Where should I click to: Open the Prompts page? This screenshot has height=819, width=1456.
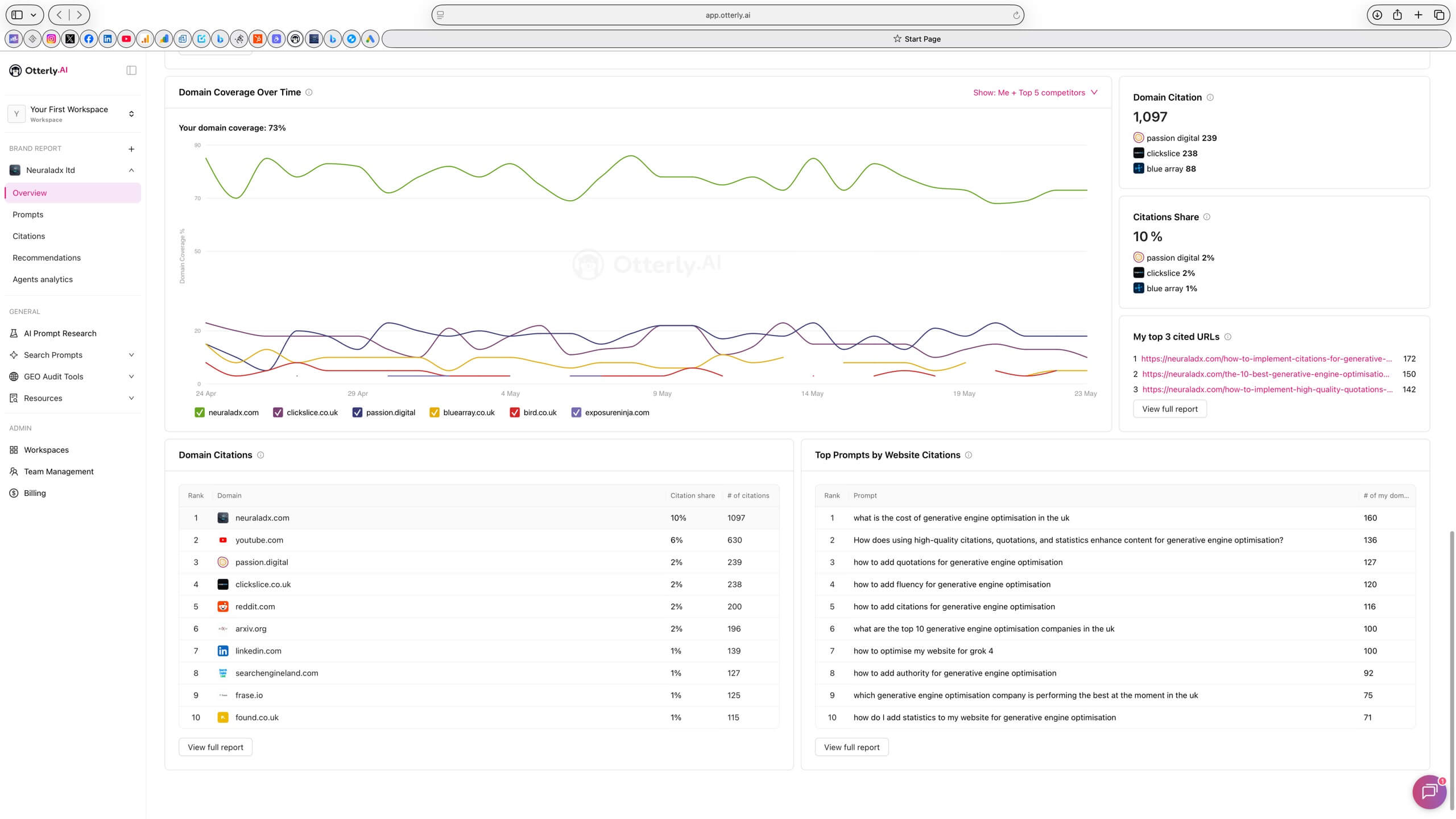pos(28,214)
